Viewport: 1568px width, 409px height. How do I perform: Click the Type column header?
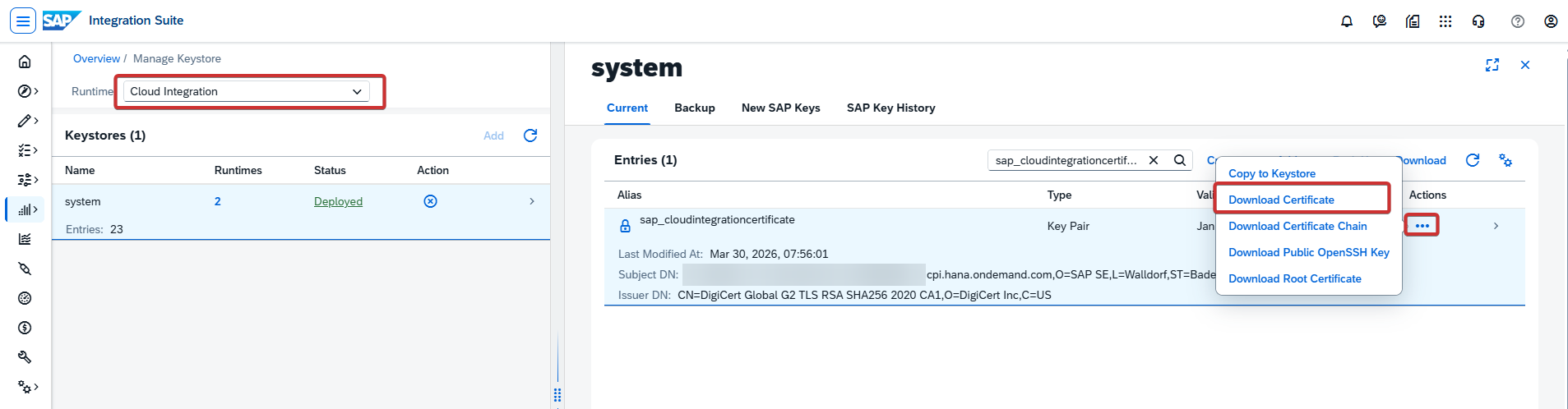pos(1059,195)
